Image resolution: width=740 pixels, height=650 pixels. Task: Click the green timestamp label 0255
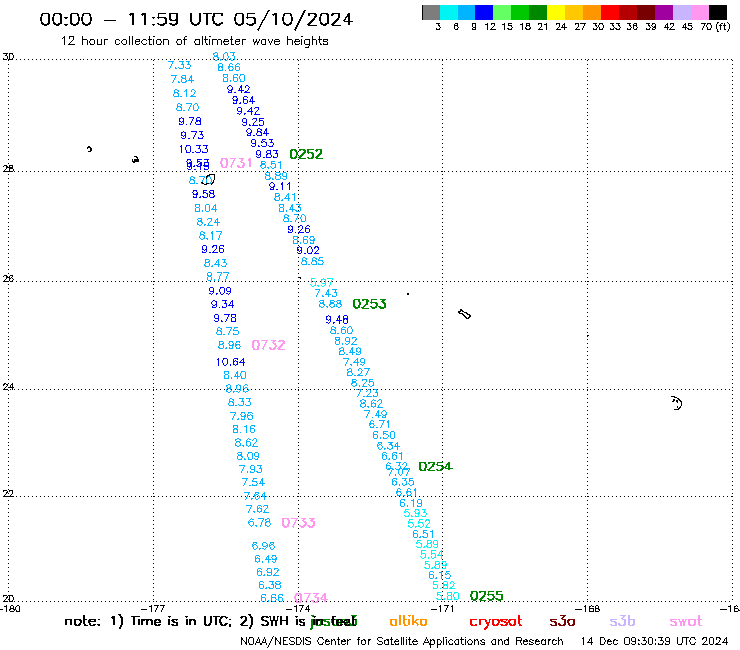486,596
